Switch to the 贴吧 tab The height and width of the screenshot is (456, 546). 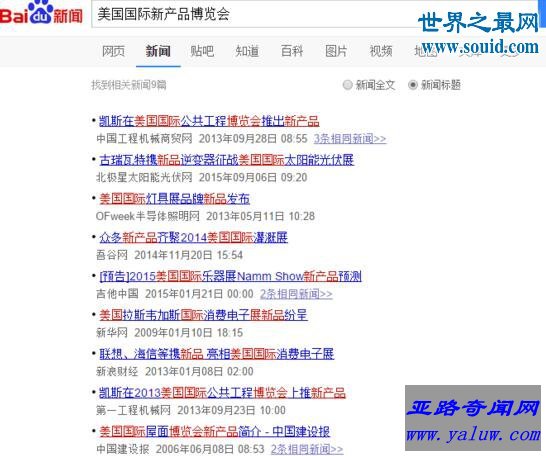(202, 51)
